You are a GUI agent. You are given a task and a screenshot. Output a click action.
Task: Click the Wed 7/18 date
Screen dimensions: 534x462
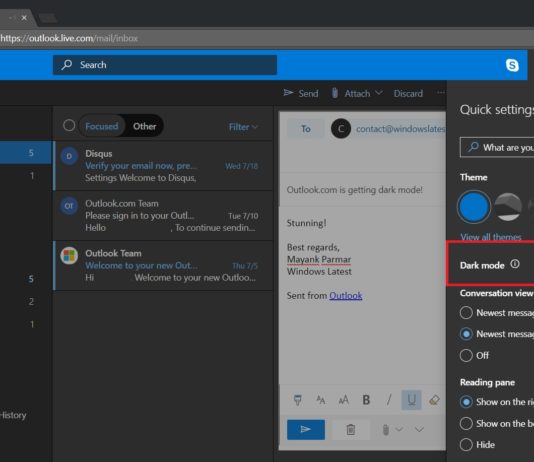(x=241, y=166)
